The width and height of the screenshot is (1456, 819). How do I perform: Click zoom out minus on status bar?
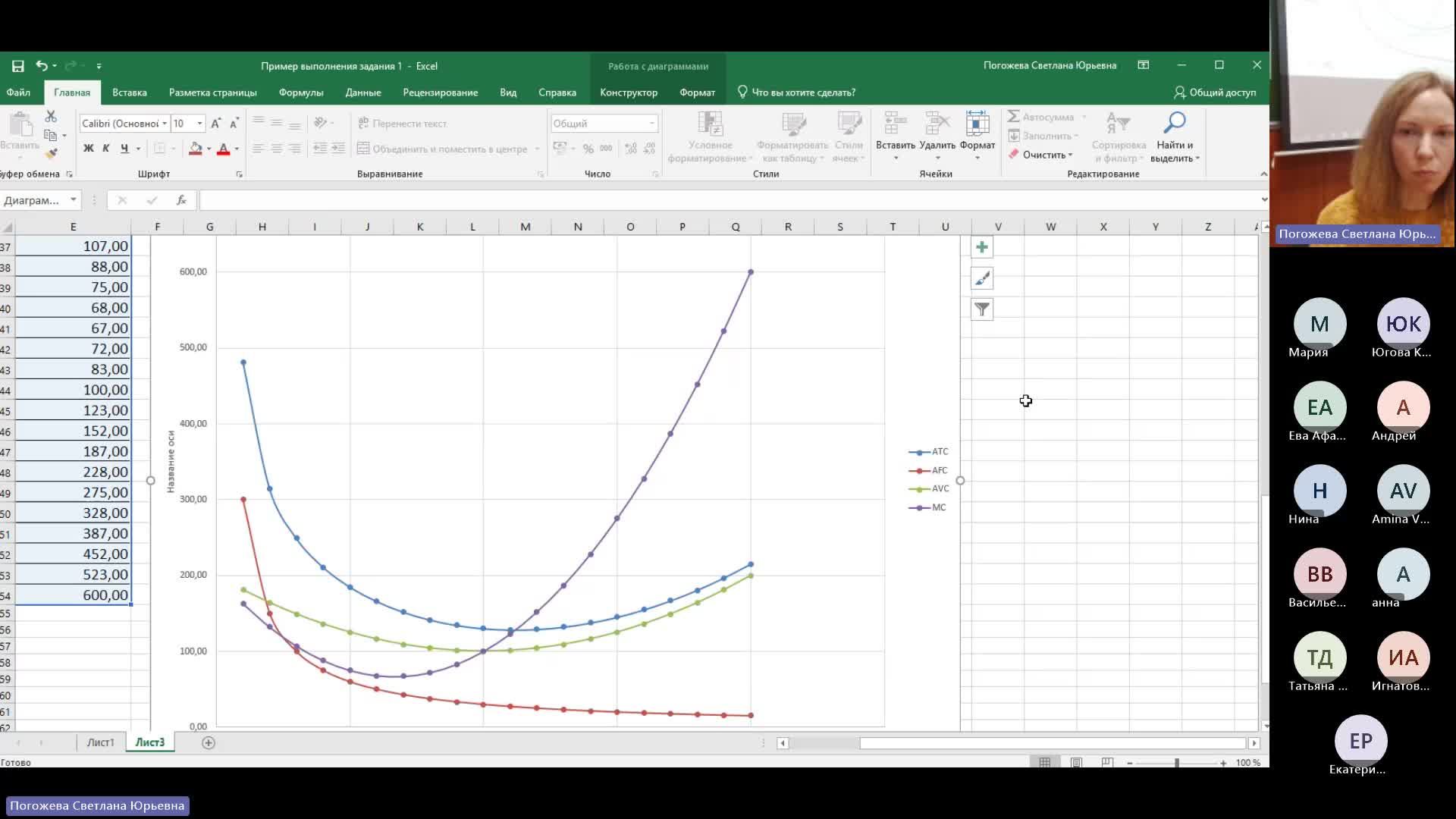tap(1130, 763)
